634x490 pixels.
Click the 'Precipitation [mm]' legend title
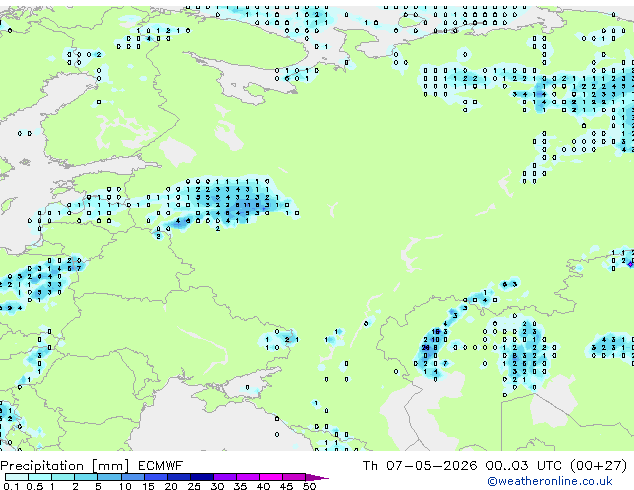click(65, 466)
